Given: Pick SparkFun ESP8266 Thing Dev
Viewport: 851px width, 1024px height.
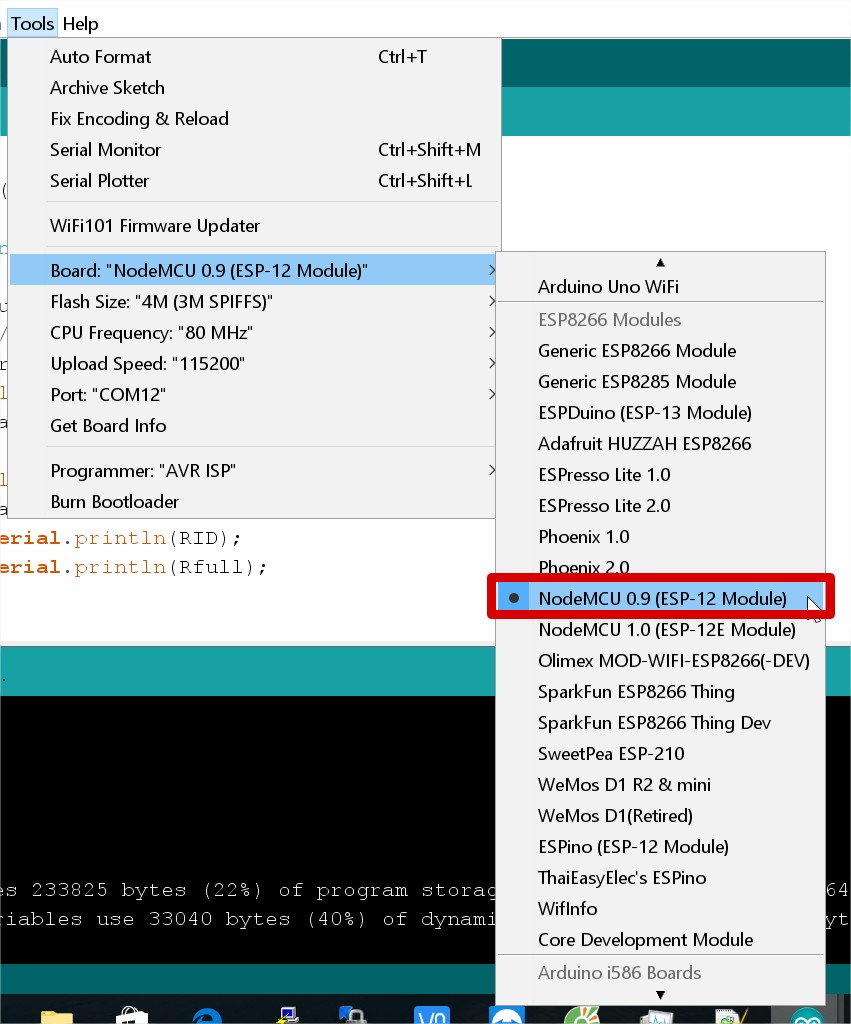Looking at the screenshot, I should tap(660, 723).
